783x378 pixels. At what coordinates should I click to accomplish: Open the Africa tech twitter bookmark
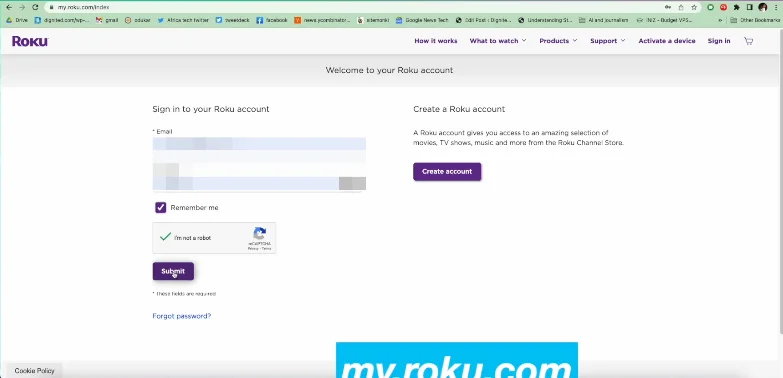click(183, 20)
